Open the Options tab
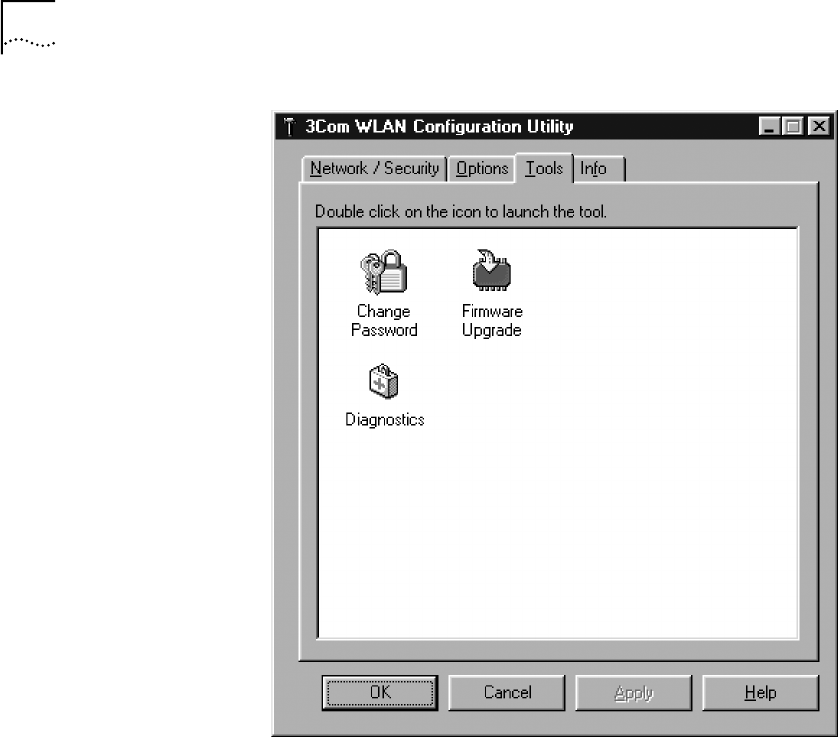The image size is (838, 737). (x=482, y=169)
